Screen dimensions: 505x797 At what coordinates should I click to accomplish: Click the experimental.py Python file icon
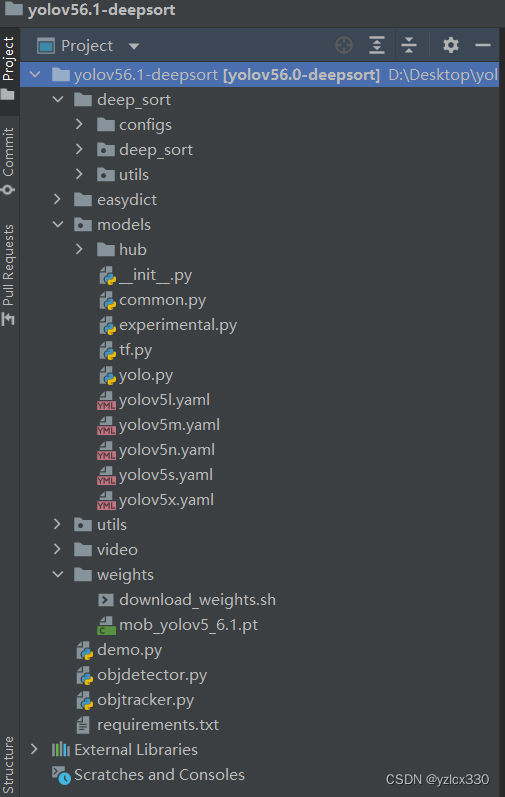click(x=107, y=325)
